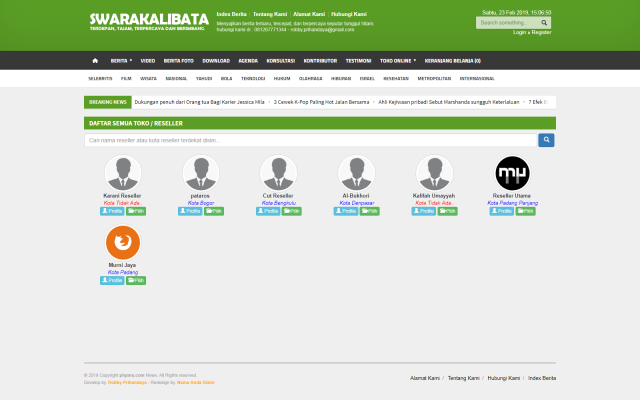
Task: Open the Konsultasi menu item
Action: pyautogui.click(x=280, y=60)
